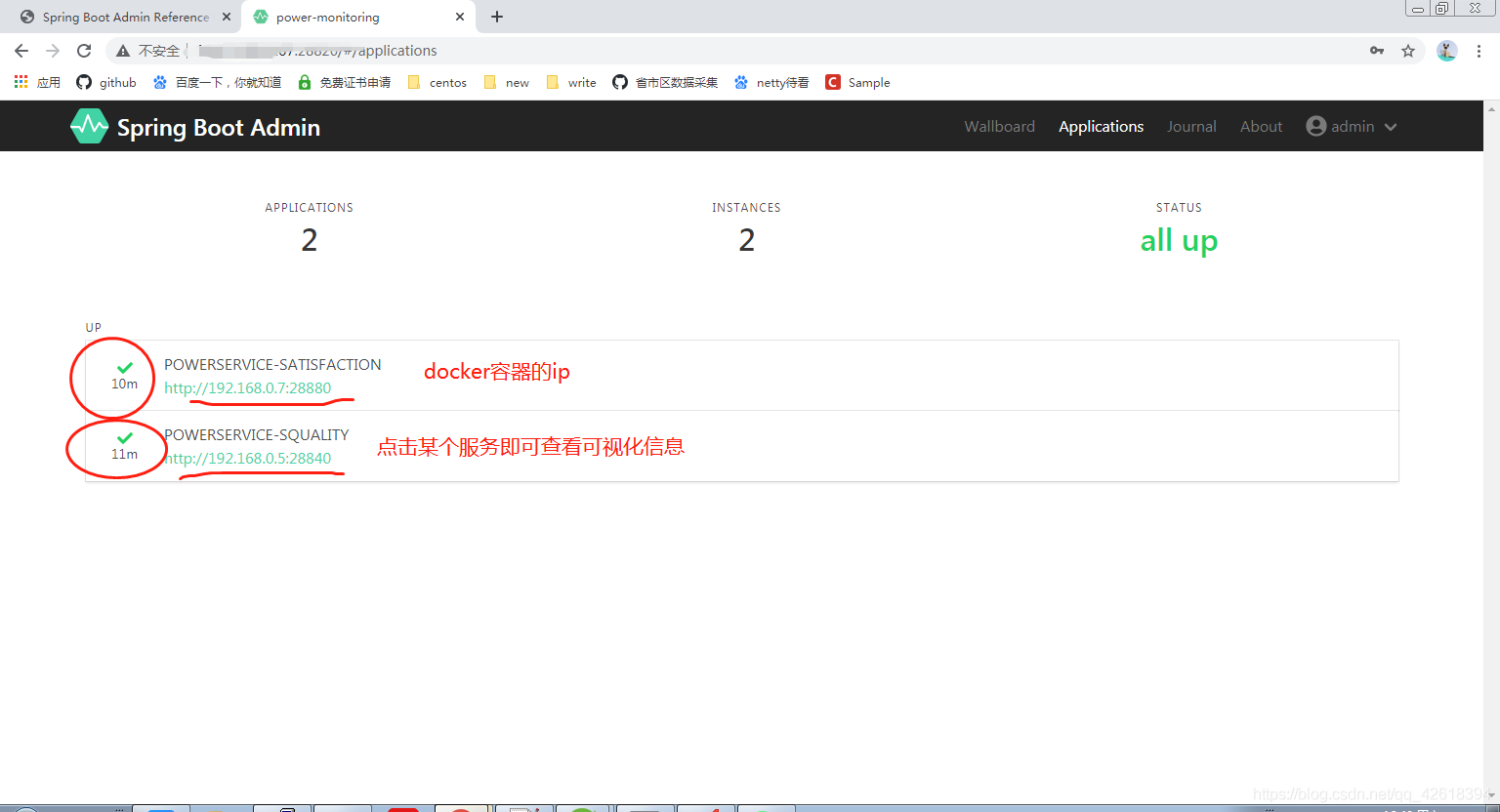Screen dimensions: 1500x812
Task: Close the Spring Boot Admin Reference tab
Action: 226,17
